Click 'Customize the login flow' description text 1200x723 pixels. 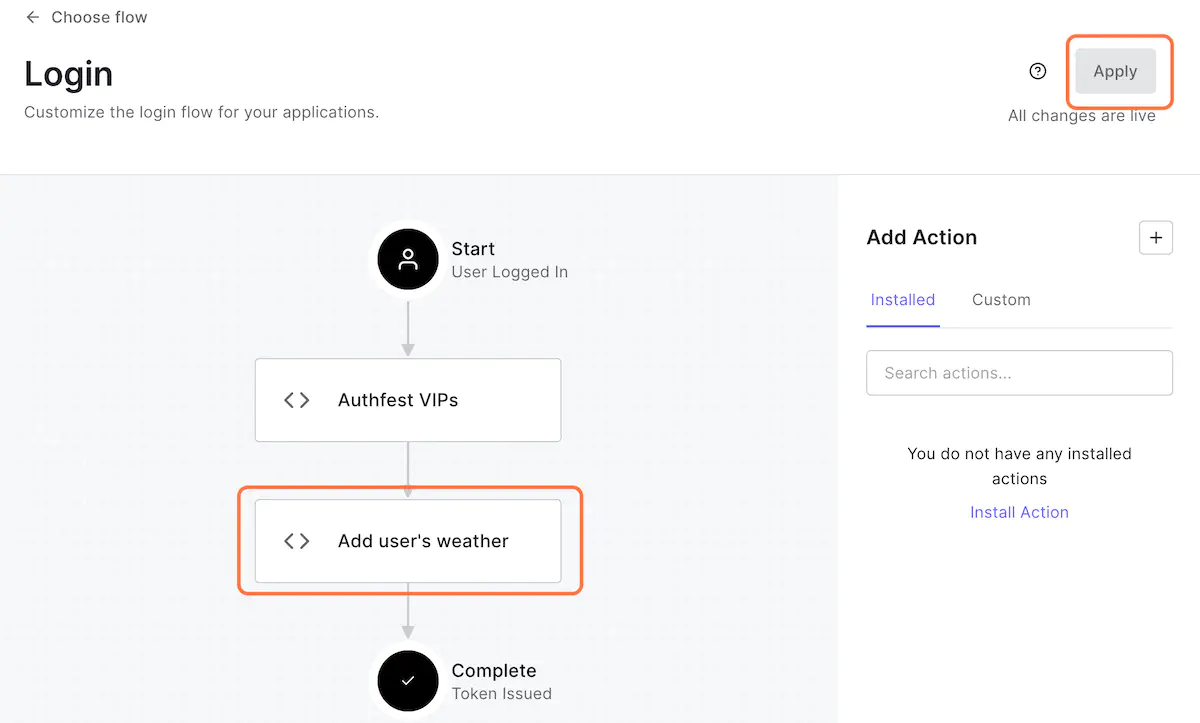(x=201, y=112)
